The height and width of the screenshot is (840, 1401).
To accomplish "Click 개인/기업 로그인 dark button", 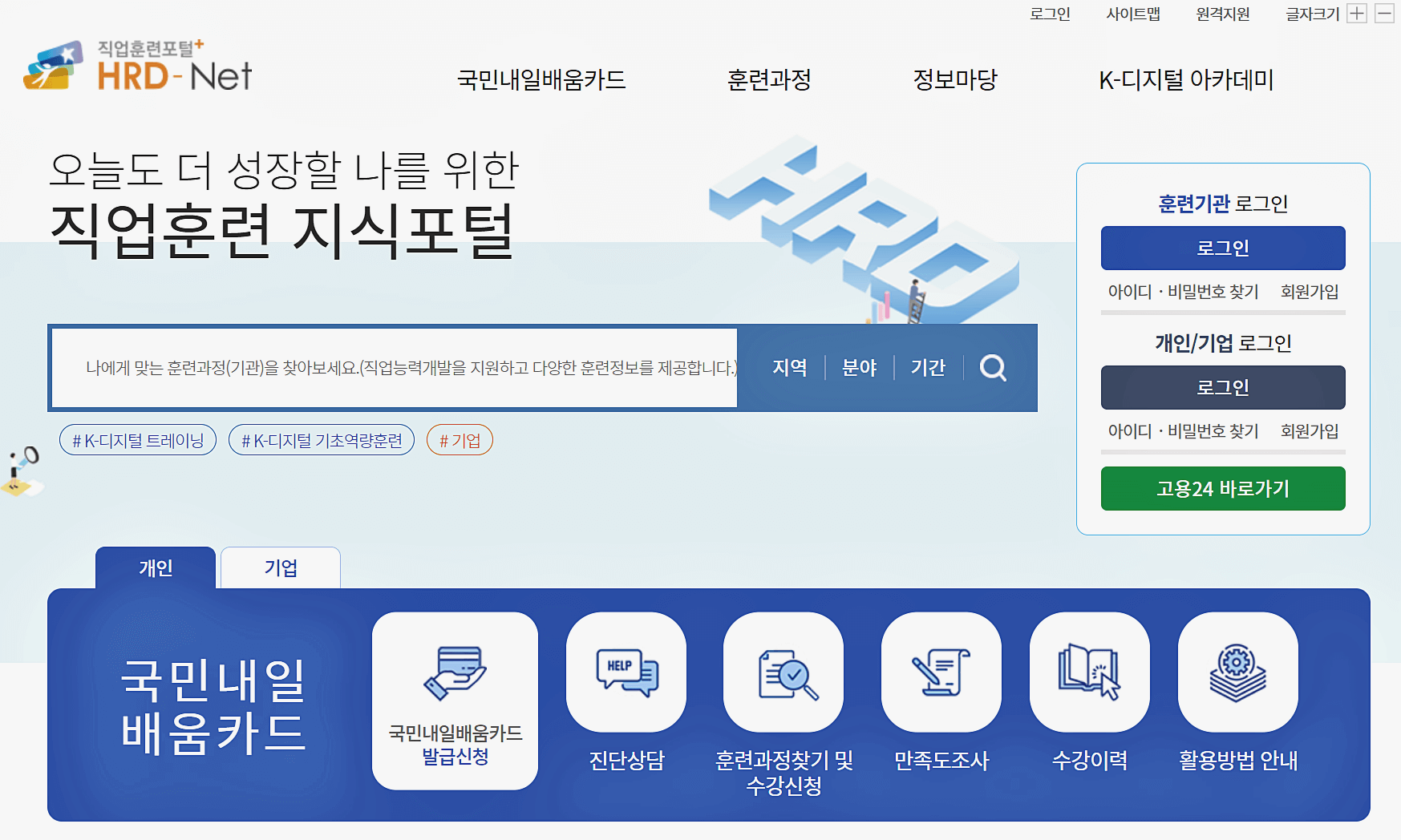I will pos(1223,387).
